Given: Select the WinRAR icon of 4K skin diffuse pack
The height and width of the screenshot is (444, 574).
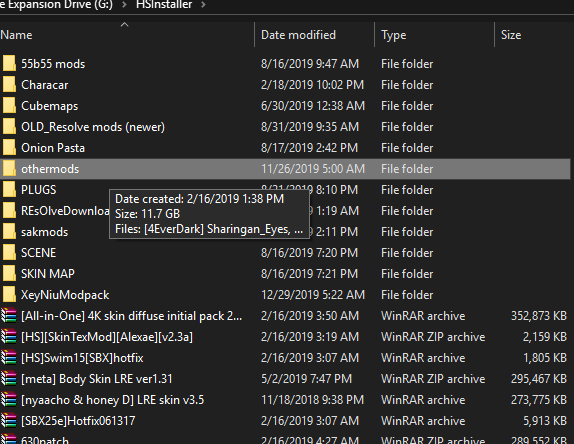Looking at the screenshot, I should pos(9,316).
